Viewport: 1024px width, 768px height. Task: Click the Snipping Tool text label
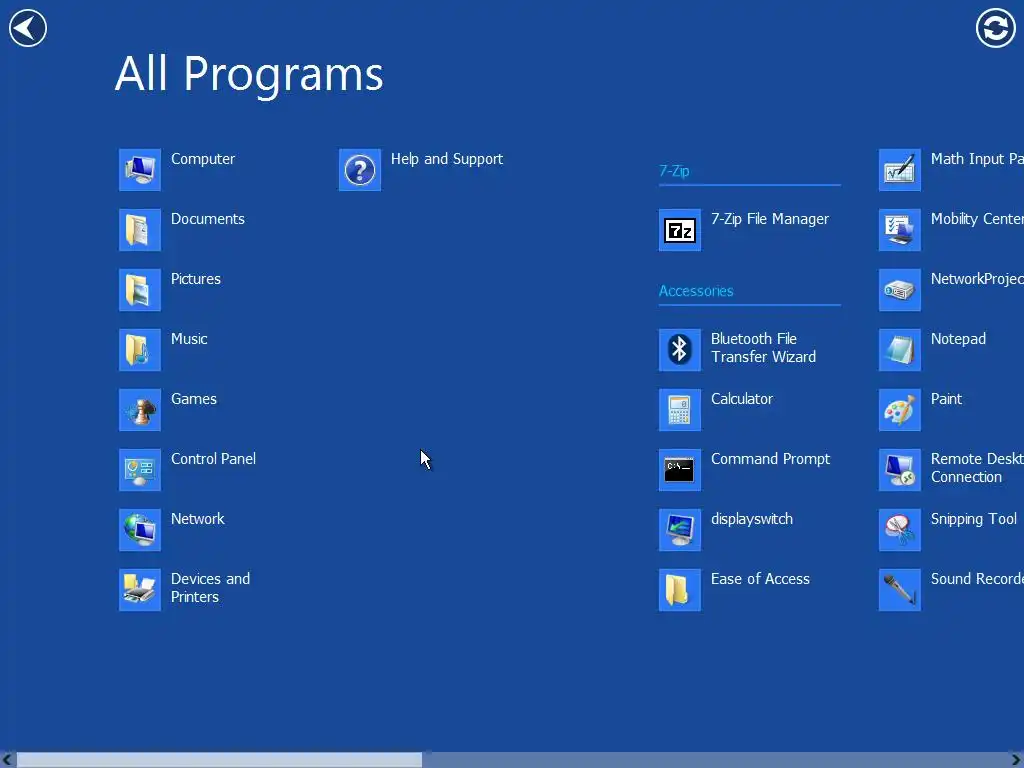coord(974,519)
